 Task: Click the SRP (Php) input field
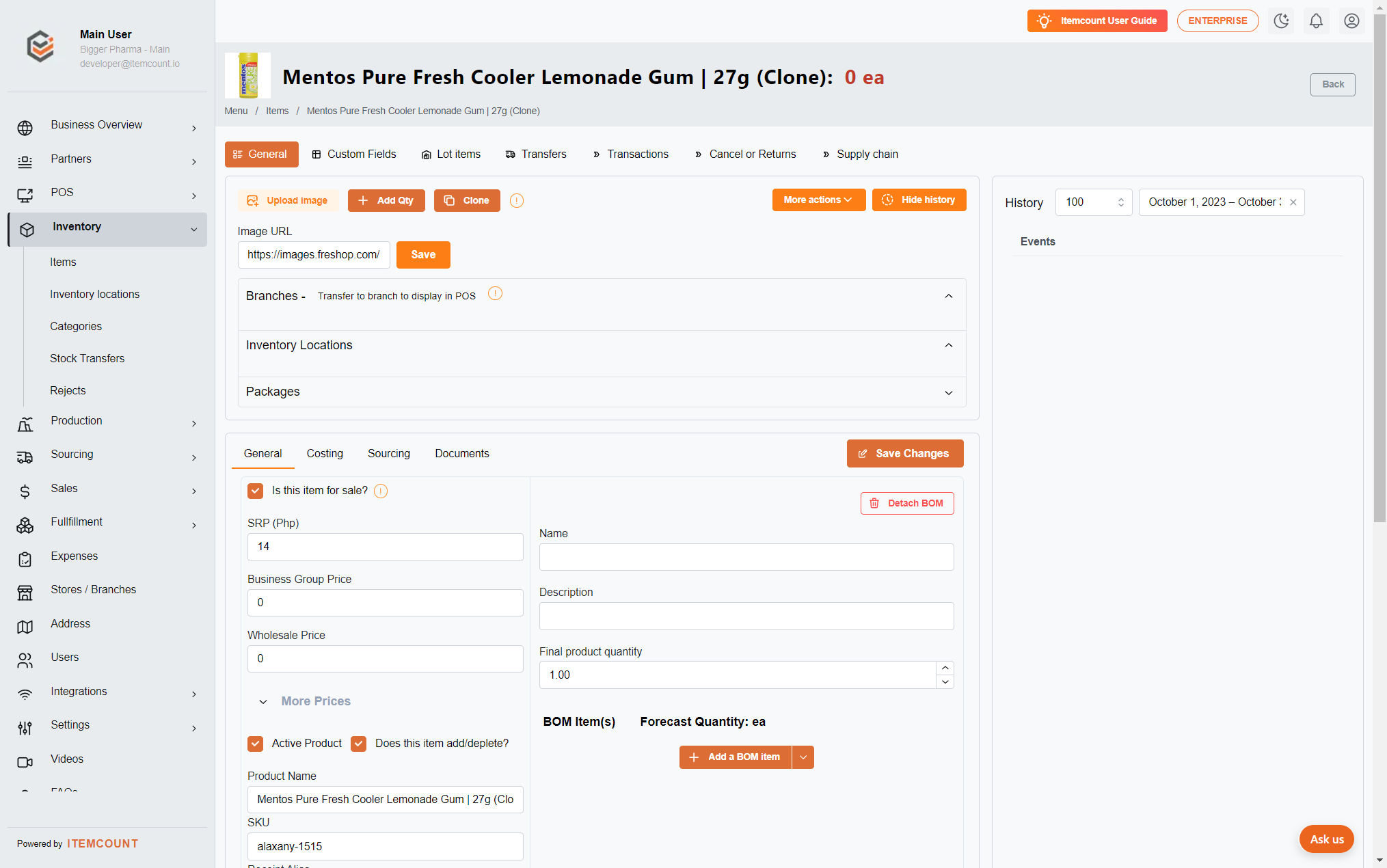point(386,547)
